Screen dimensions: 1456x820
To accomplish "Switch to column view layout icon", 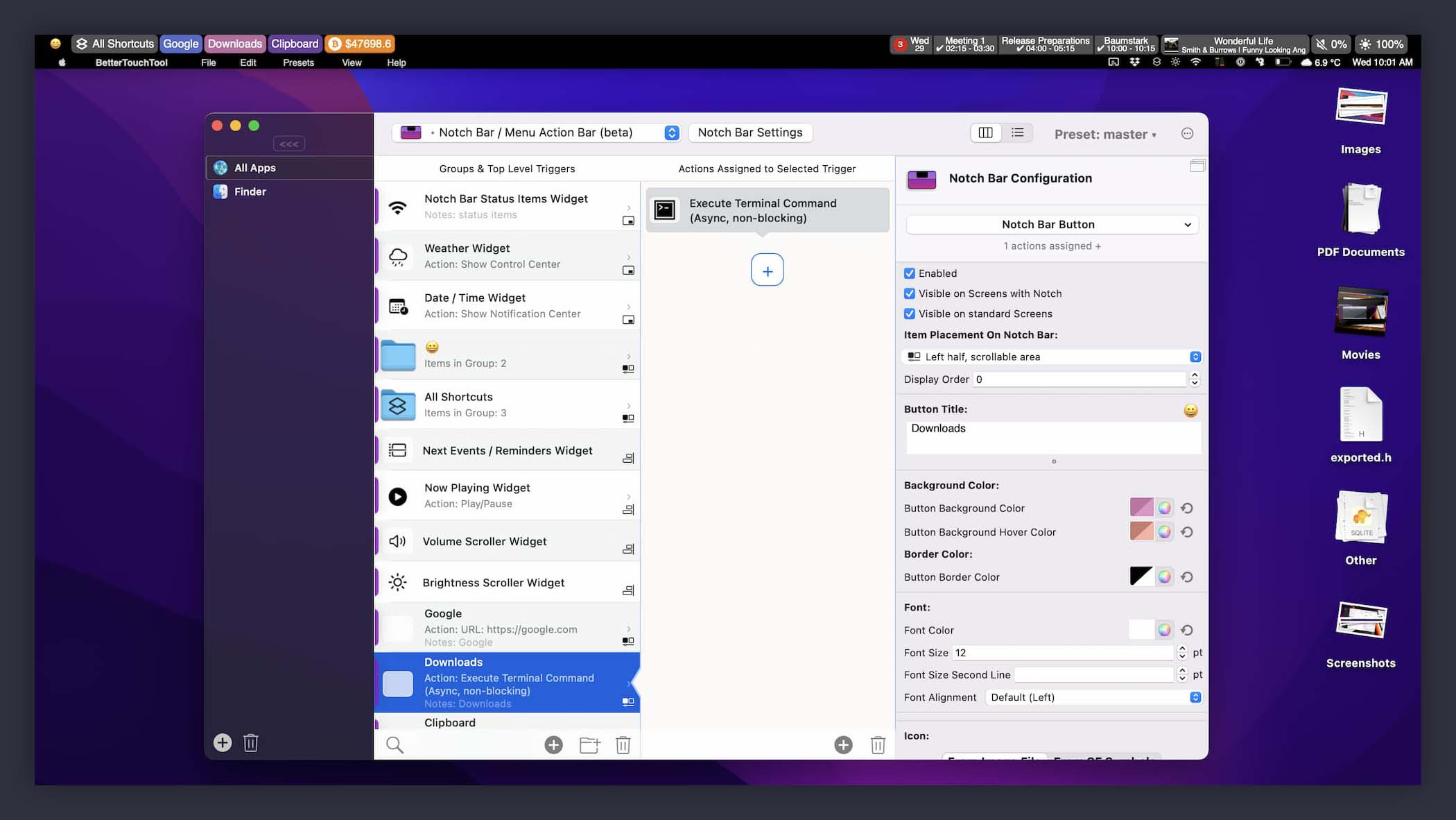I will [985, 133].
